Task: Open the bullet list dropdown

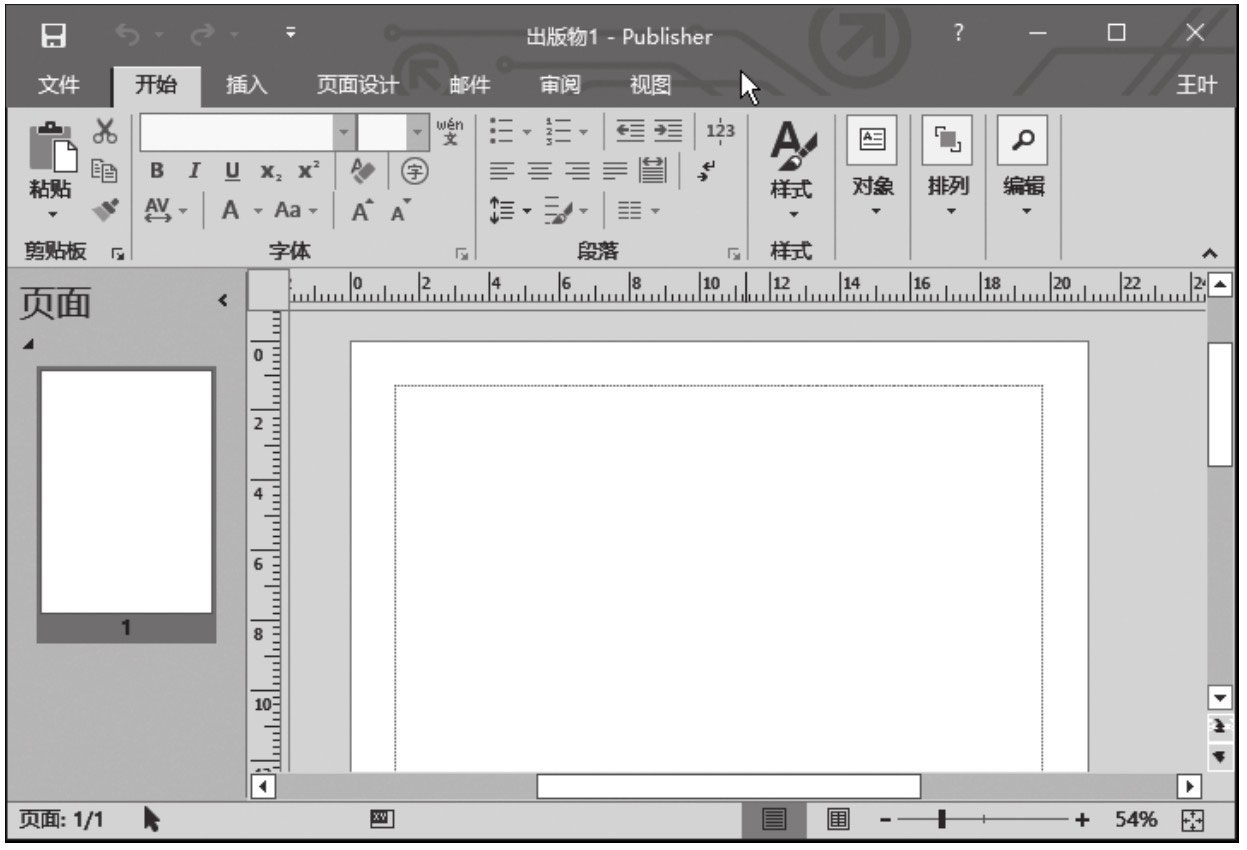Action: point(527,131)
